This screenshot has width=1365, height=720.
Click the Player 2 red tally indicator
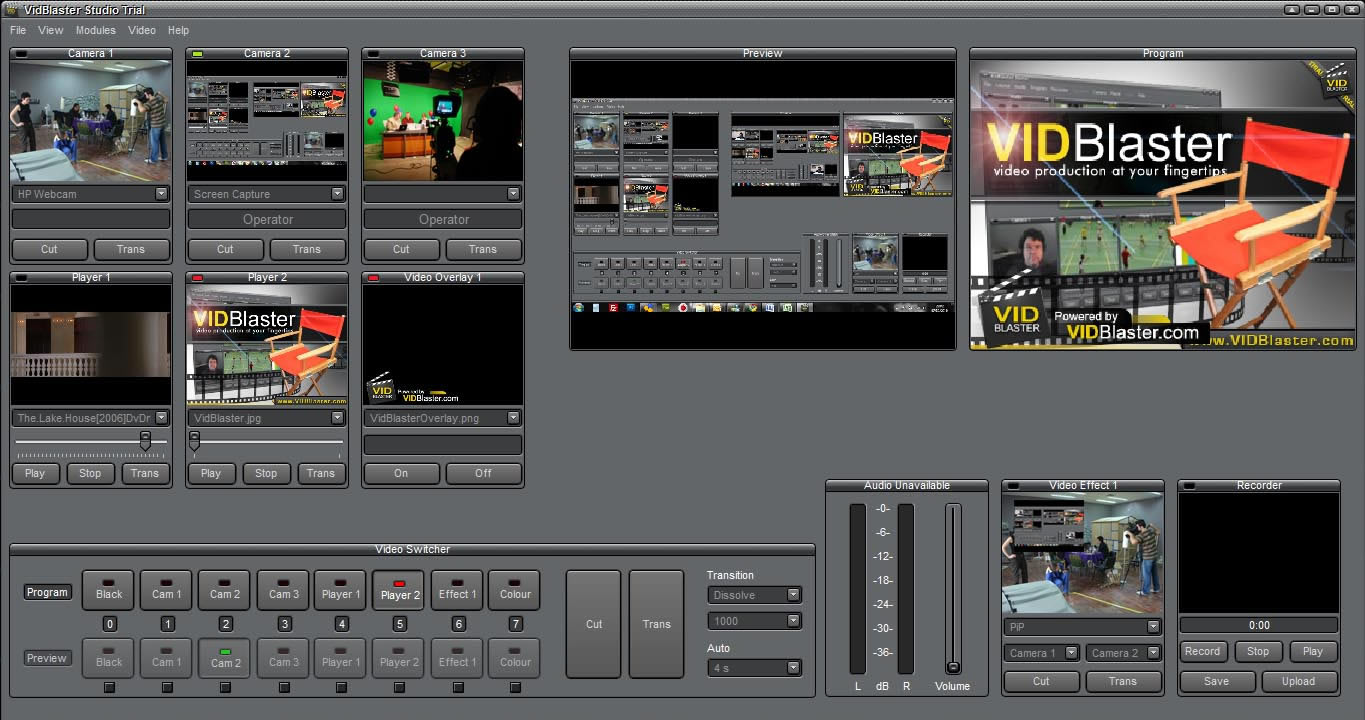(198, 278)
